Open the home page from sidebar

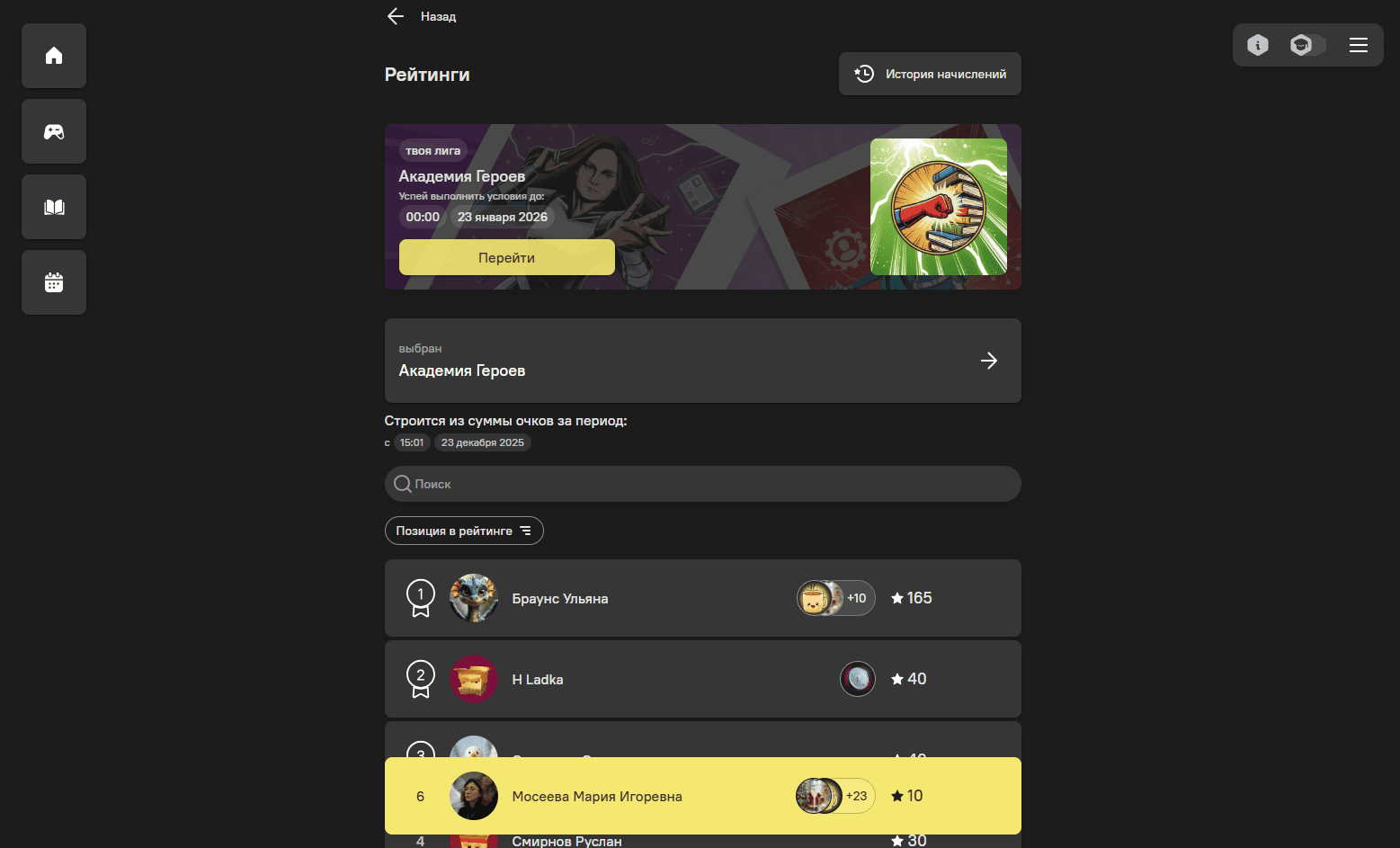[54, 56]
